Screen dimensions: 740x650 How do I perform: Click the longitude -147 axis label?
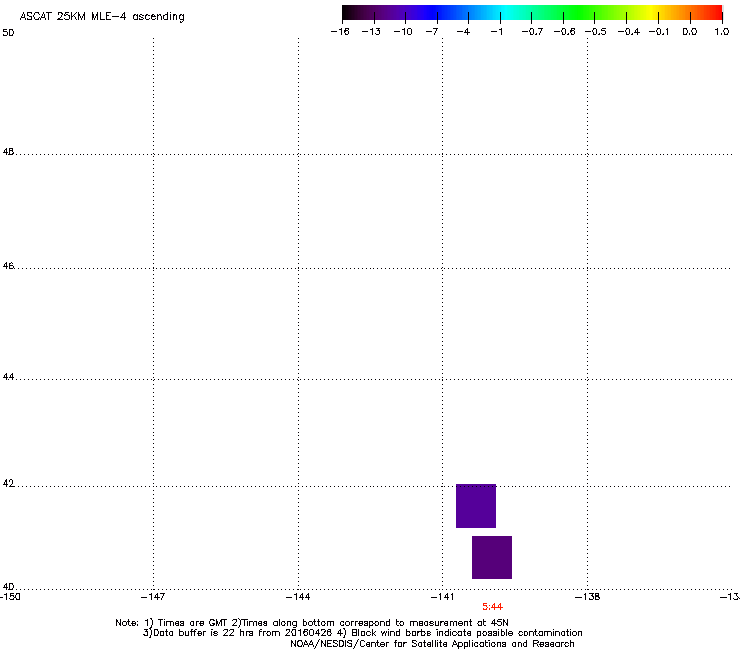153,597
